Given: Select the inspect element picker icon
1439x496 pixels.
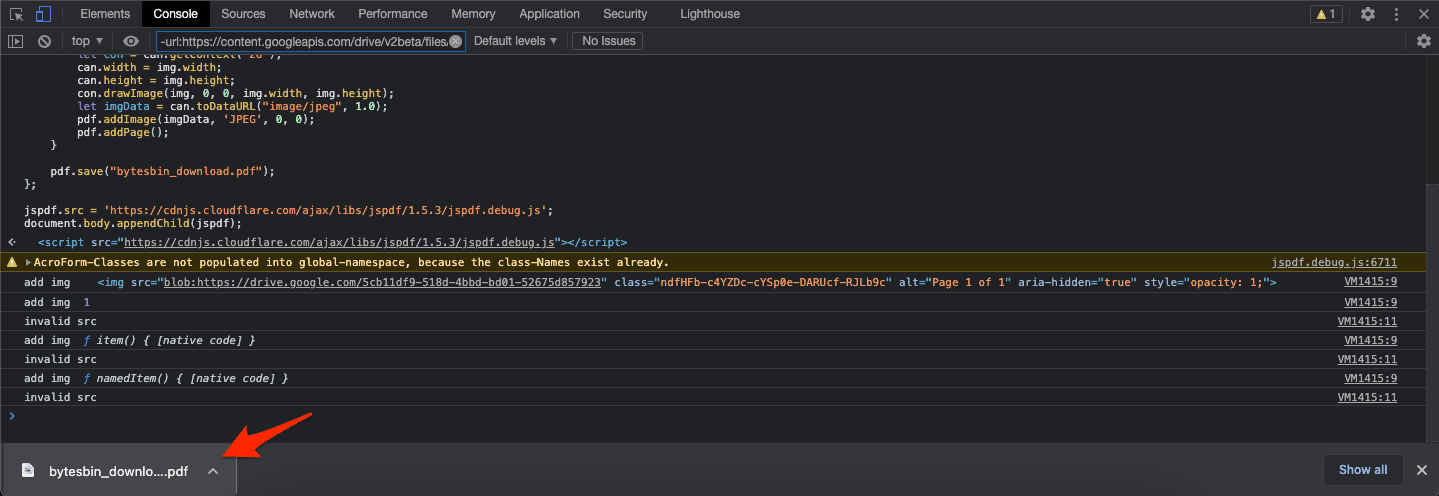Looking at the screenshot, I should [x=17, y=14].
